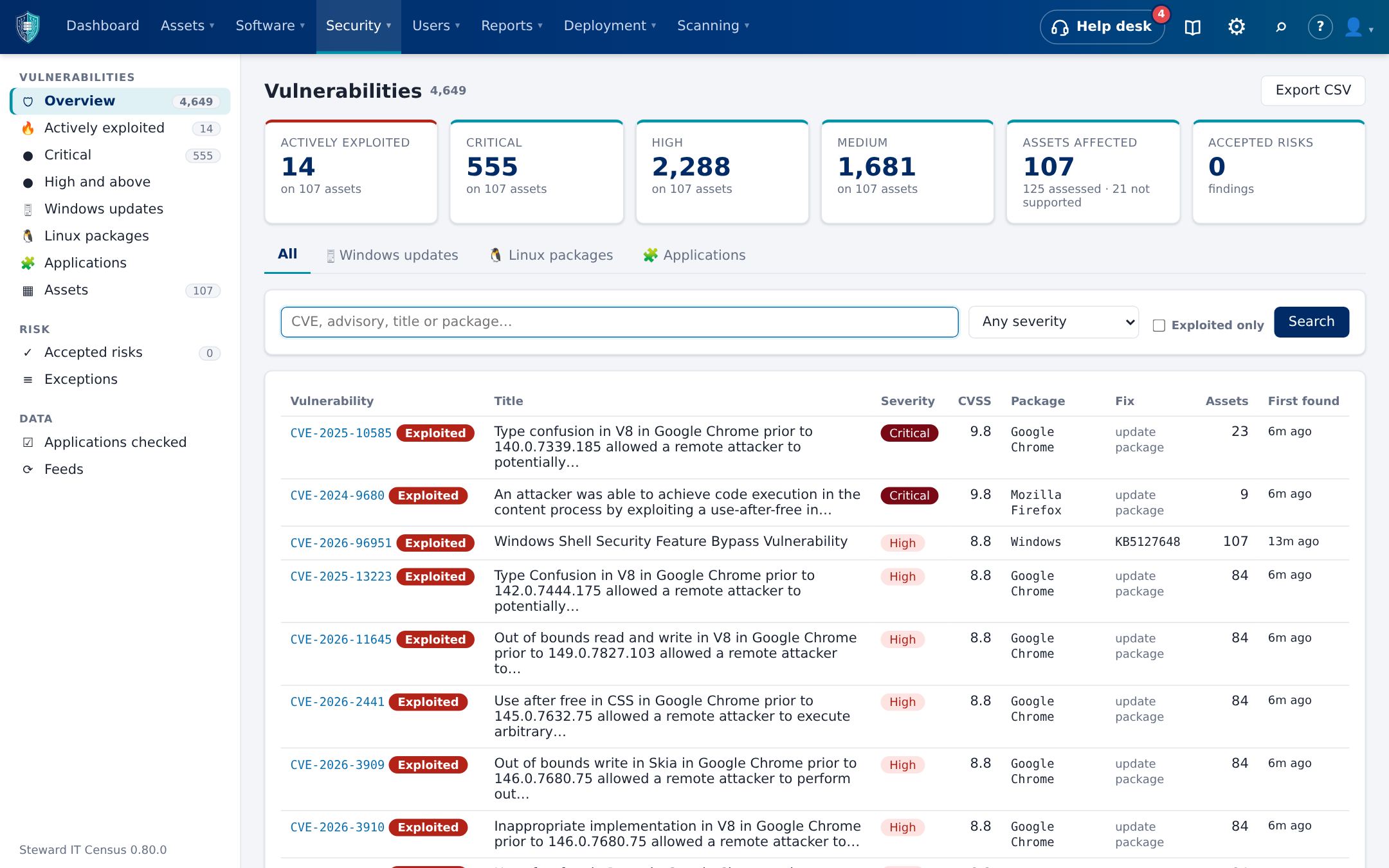Open the Actively Exploited 14 summary card
Screen dimensions: 1389x868
pyautogui.click(x=351, y=172)
